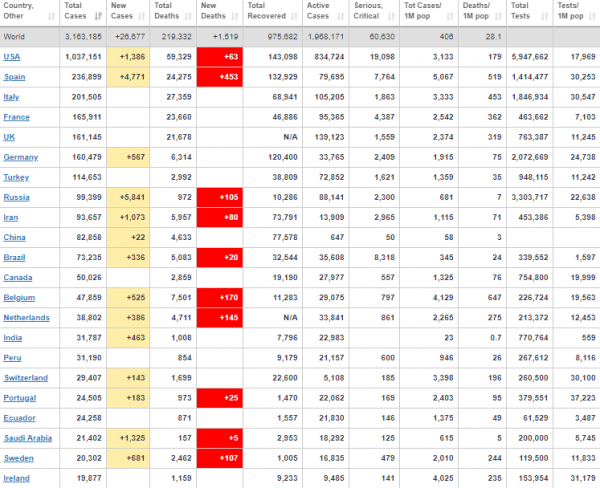The height and width of the screenshot is (488, 600).
Task: Click Deaths/1M pop sort icon
Action: pyautogui.click(x=498, y=16)
